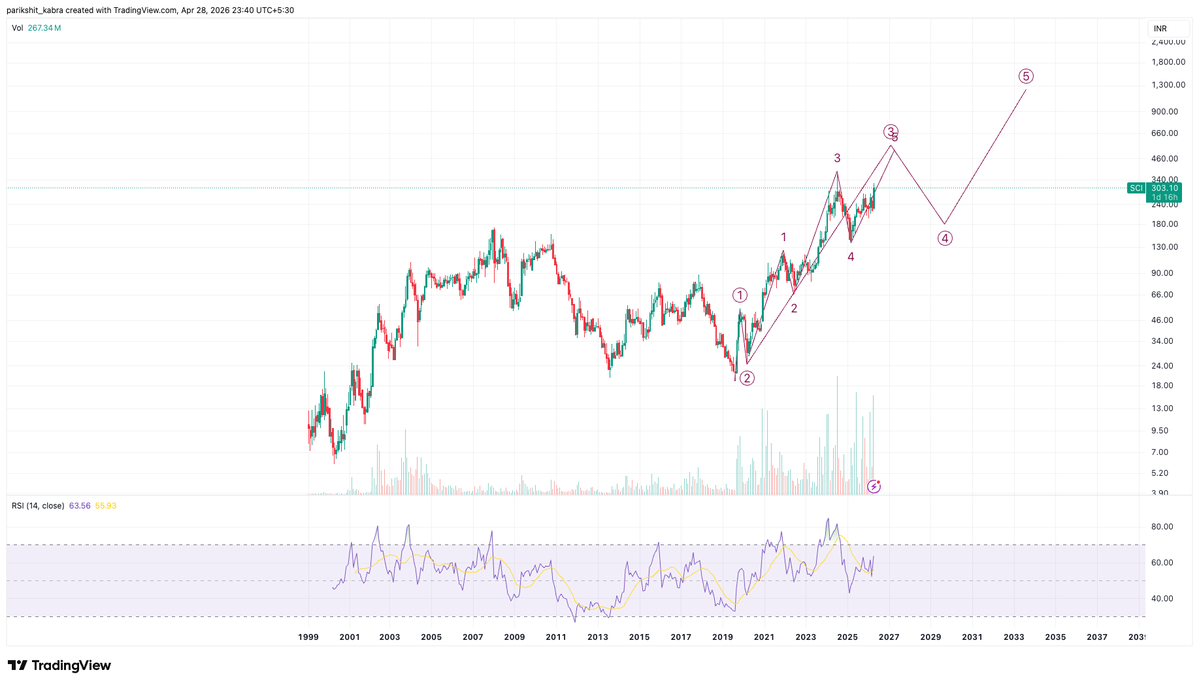Select the circled wave label 2 at the 2020 low
Viewport: 1199px width, 685px height.
point(746,378)
